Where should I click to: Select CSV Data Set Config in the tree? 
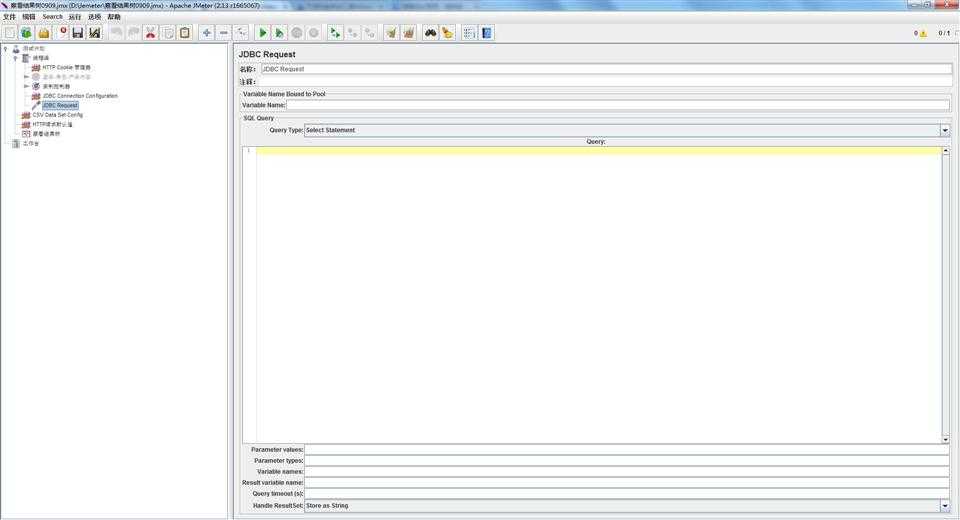(x=58, y=115)
